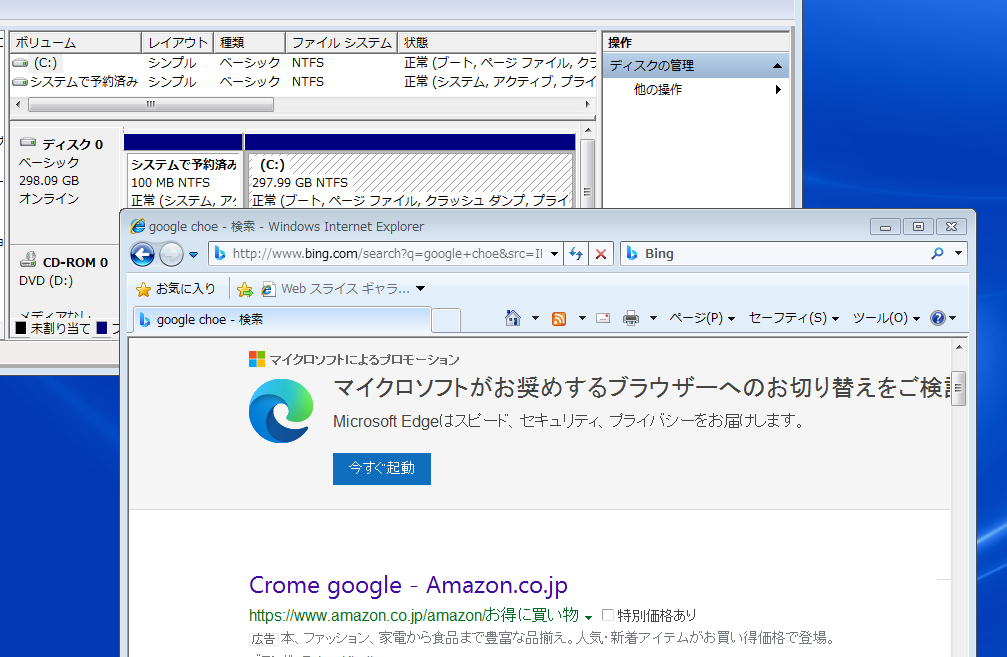Collapse the ディスクの管理 actions section
This screenshot has width=1007, height=657.
777,66
